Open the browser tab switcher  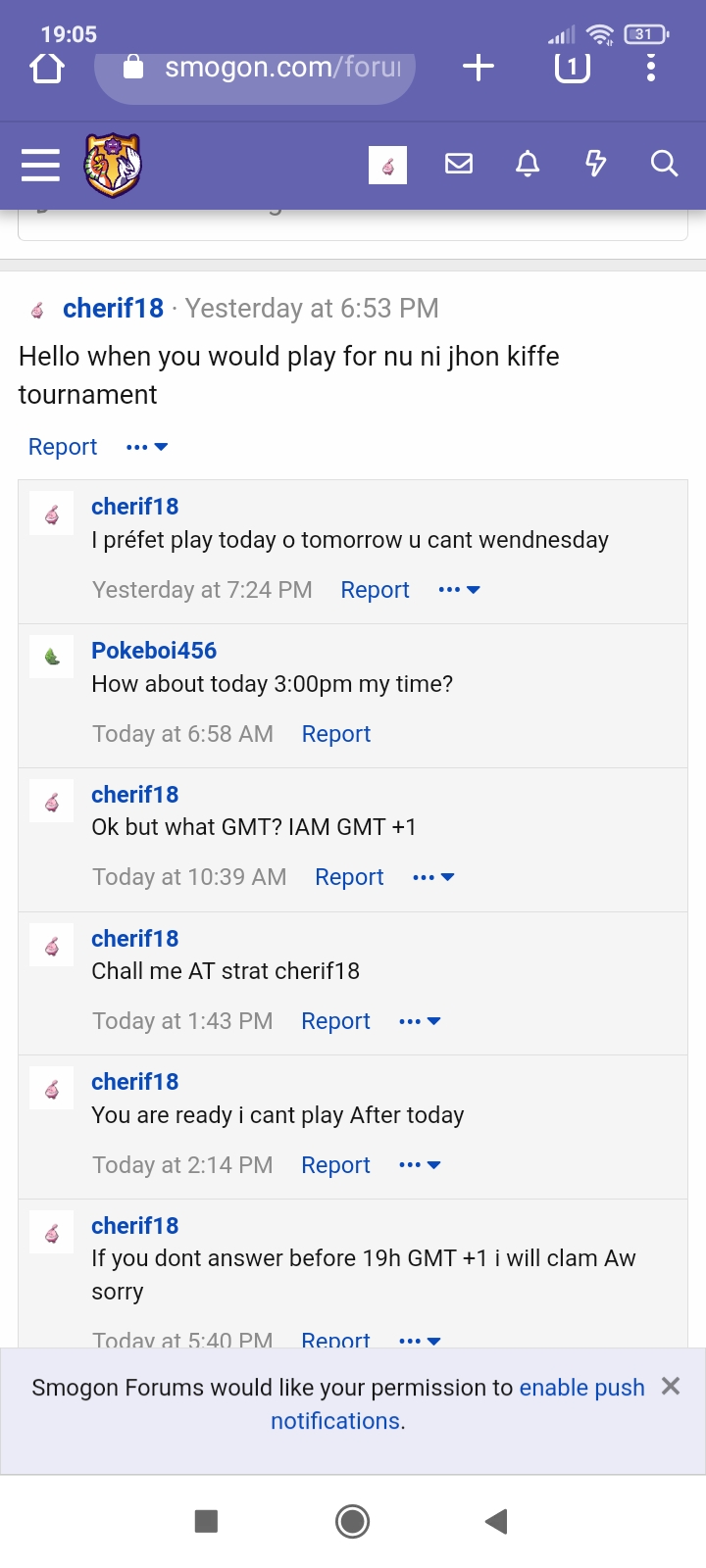(572, 68)
